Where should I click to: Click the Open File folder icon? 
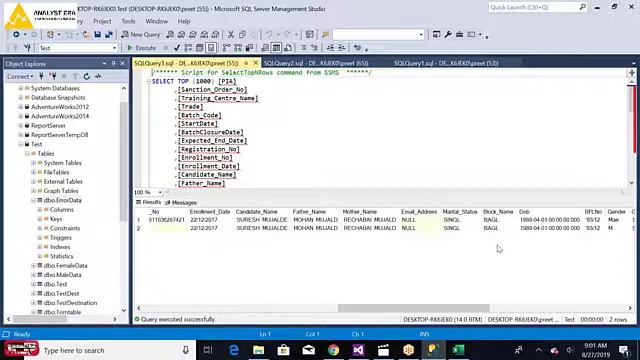[x=86, y=35]
